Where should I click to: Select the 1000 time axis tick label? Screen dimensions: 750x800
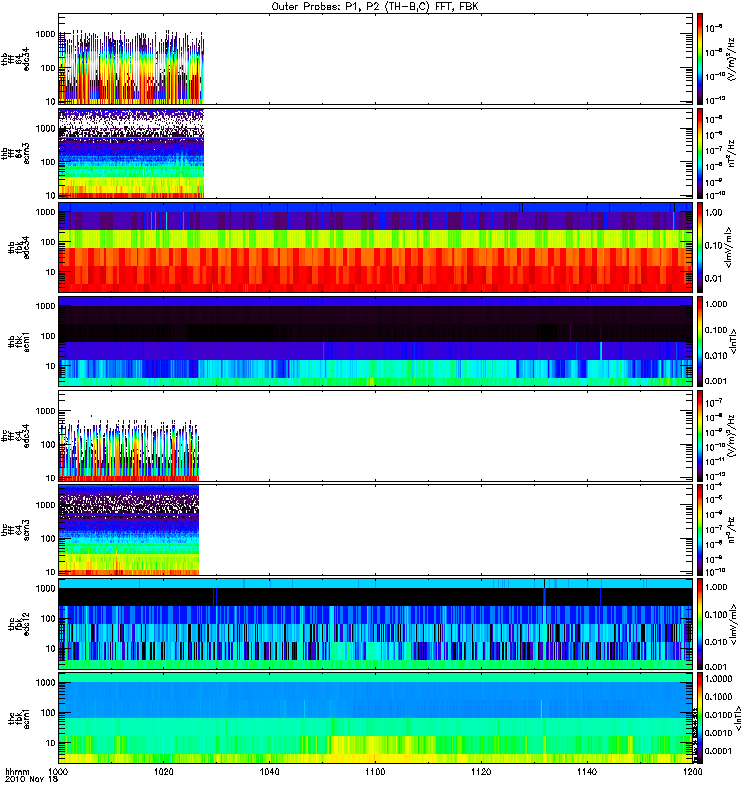[x=58, y=771]
